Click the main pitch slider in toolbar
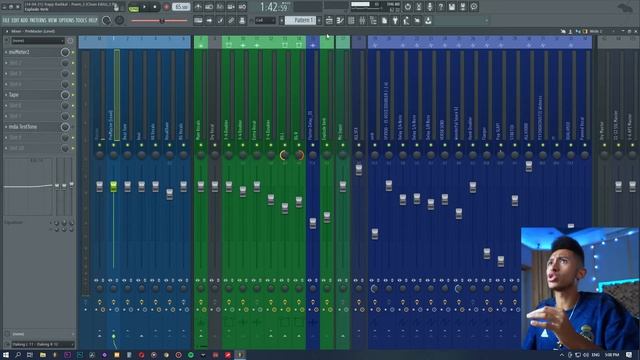 (160, 20)
